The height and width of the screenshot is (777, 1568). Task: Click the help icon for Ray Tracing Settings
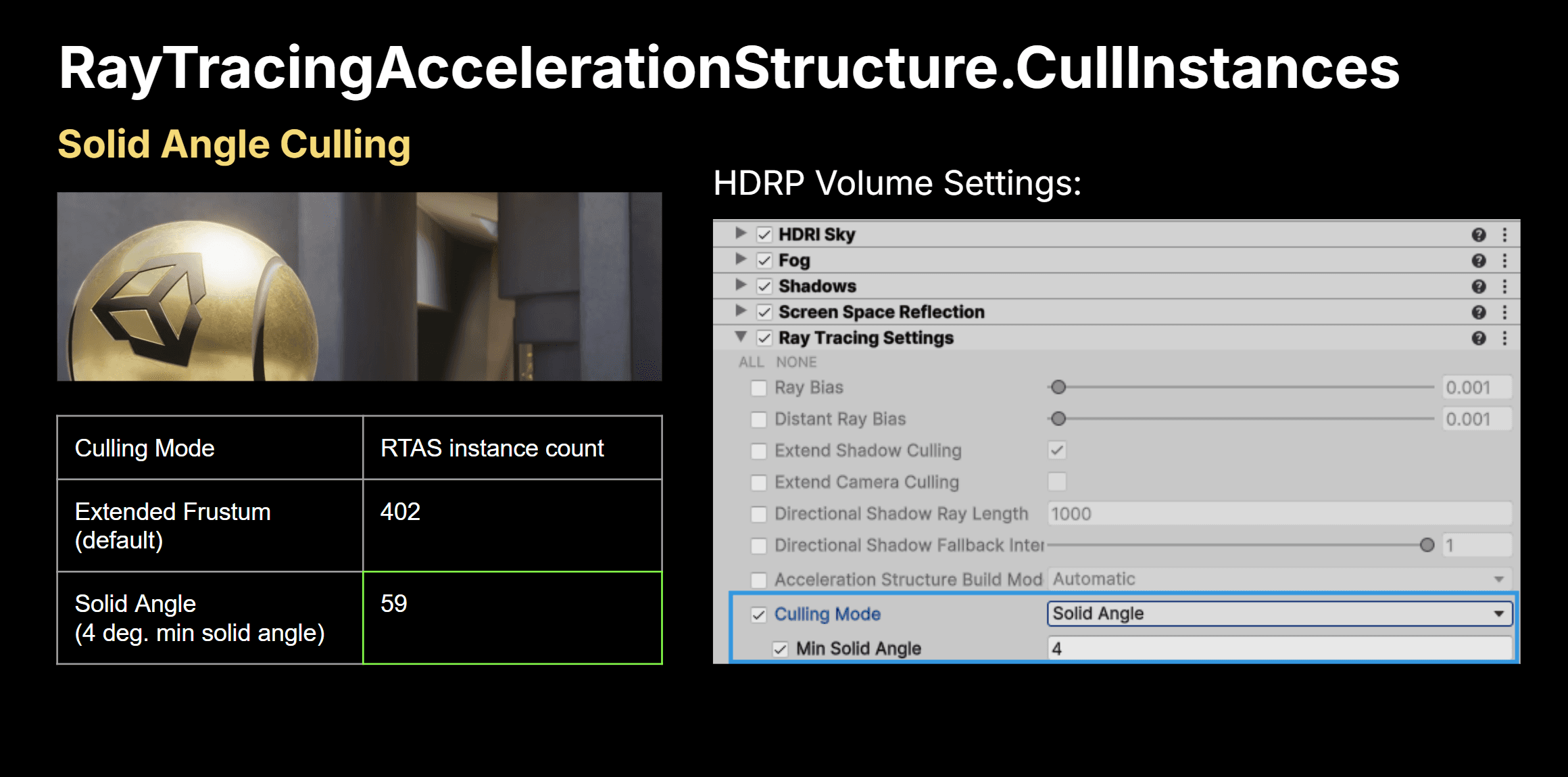(1479, 337)
